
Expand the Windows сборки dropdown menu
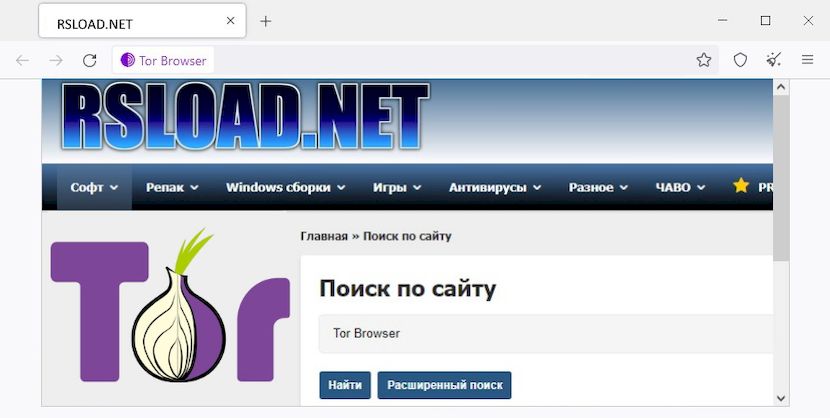click(x=285, y=187)
